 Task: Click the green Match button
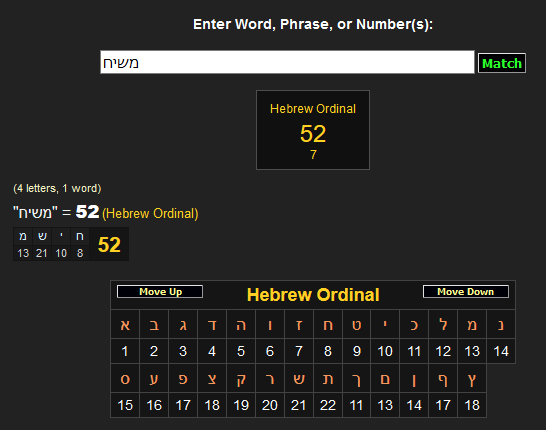[502, 63]
